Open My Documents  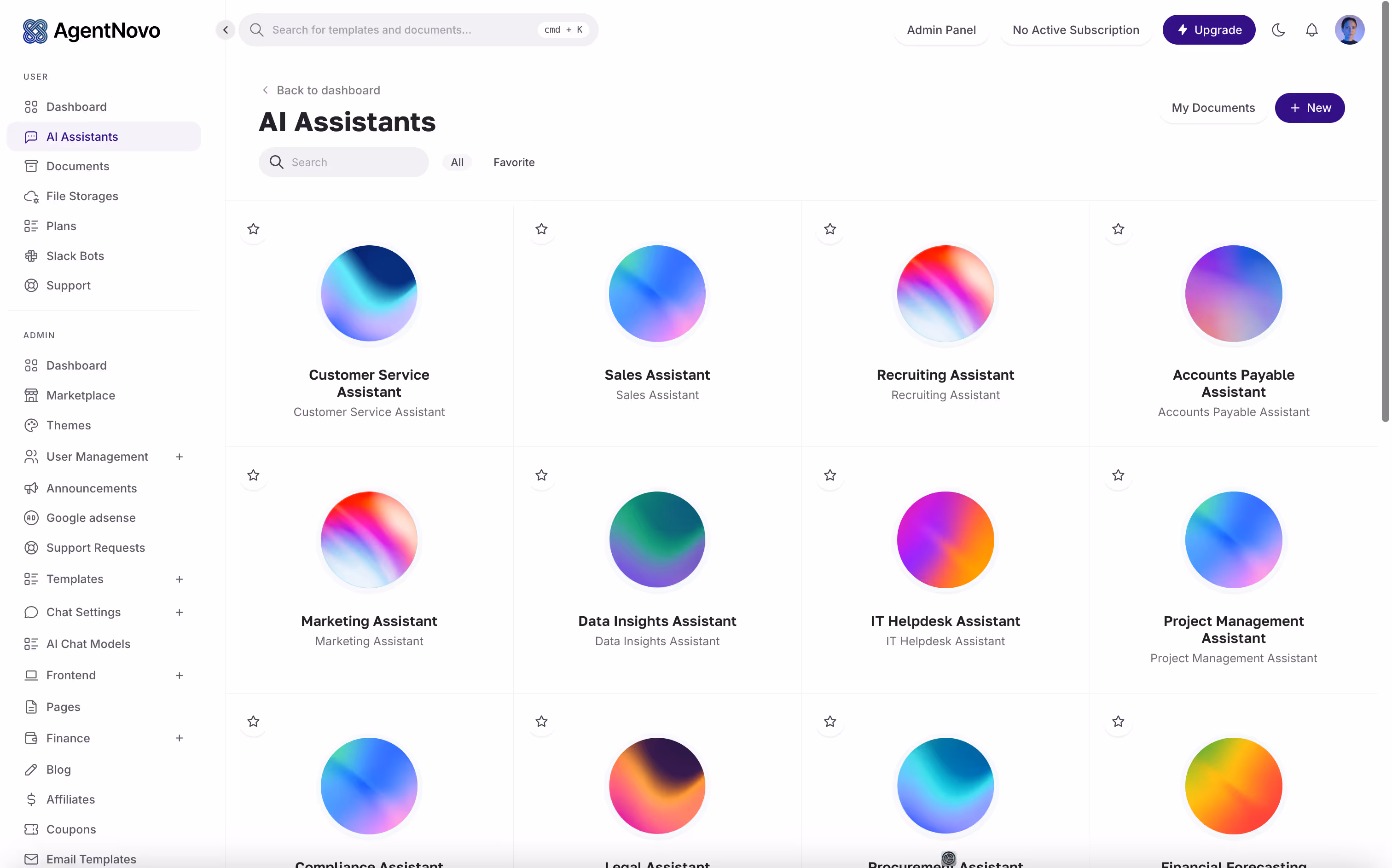[1213, 108]
